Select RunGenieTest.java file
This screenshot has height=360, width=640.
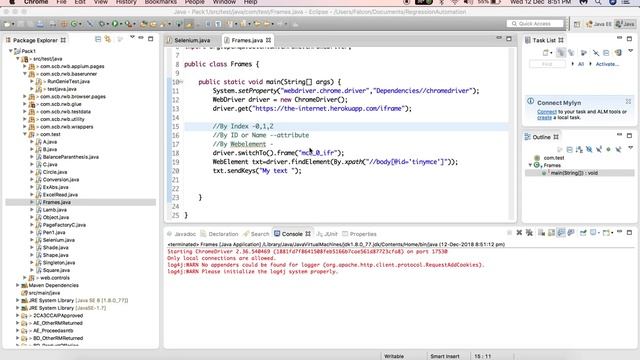[68, 82]
